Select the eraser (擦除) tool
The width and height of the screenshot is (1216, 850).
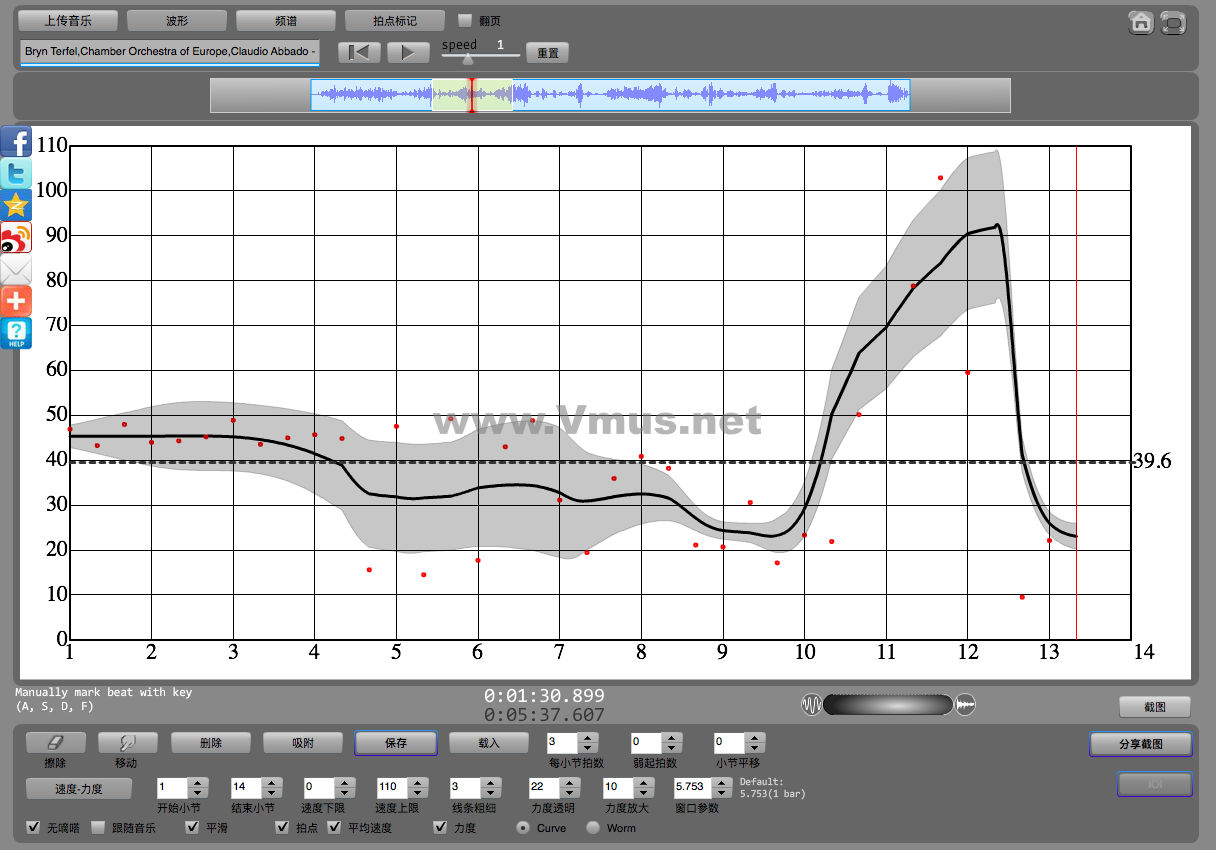click(x=55, y=743)
